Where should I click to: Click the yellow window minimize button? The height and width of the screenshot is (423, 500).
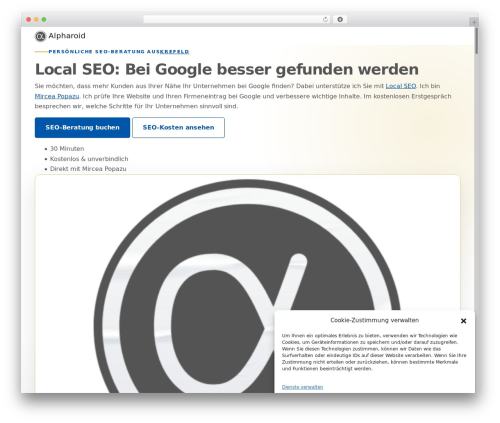36,20
